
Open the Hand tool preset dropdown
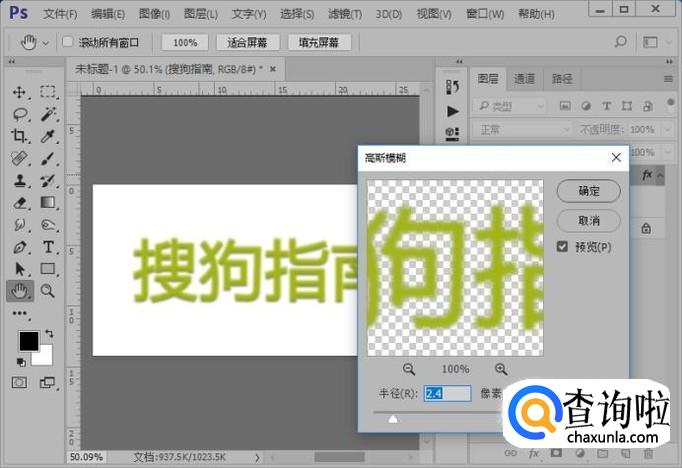46,43
